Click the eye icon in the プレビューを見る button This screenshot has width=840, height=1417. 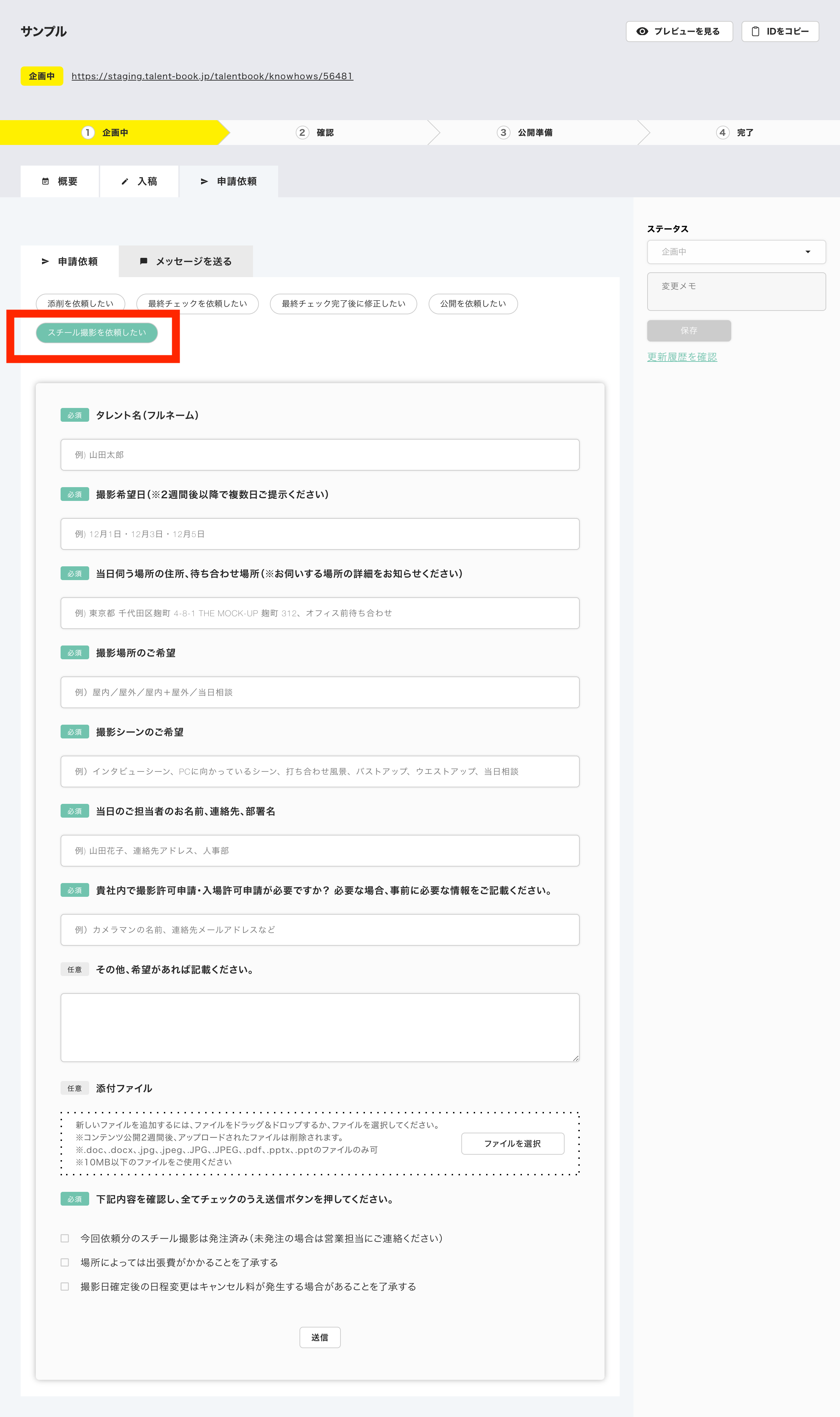[642, 32]
